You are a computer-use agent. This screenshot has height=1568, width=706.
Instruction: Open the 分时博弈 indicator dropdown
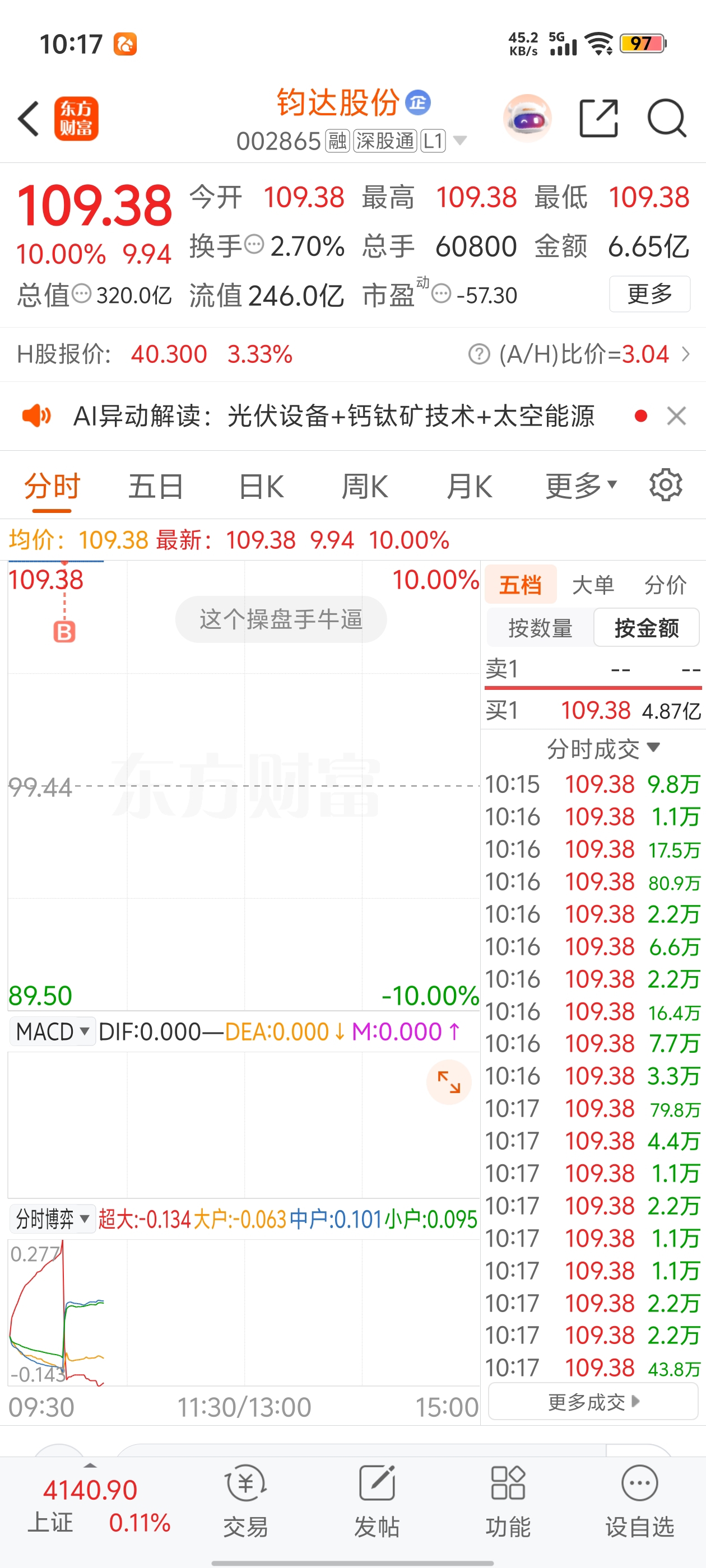tap(52, 1219)
